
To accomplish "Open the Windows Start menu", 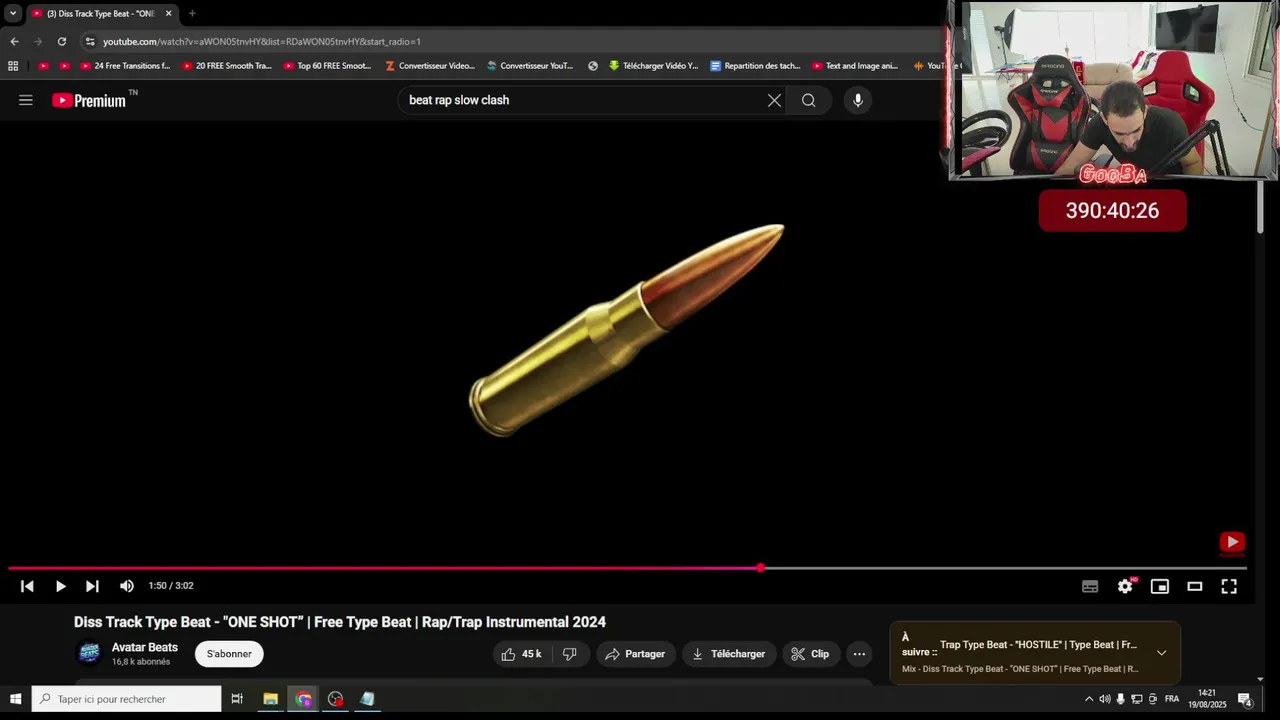I will coord(15,699).
